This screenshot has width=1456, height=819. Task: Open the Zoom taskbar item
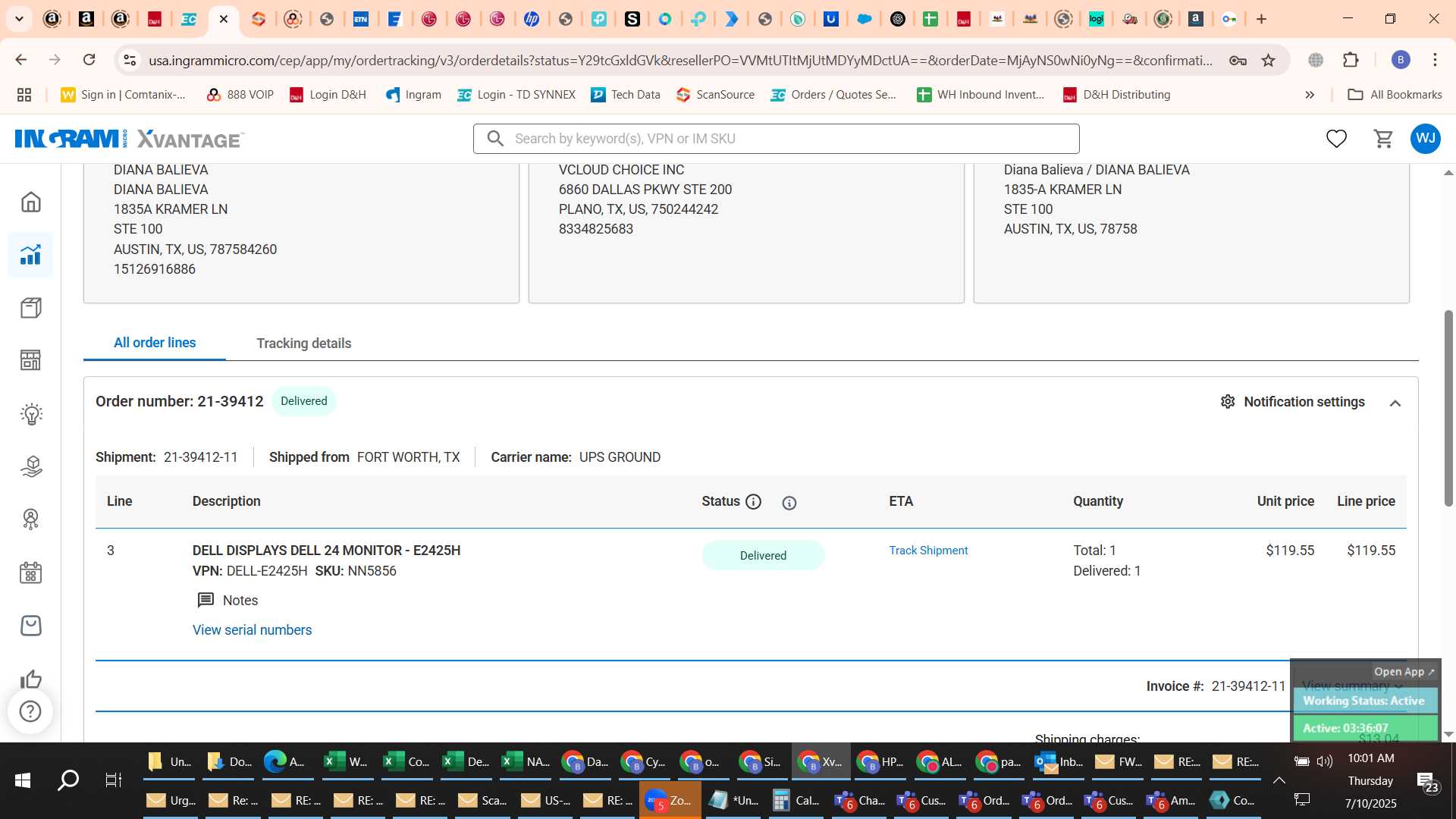[670, 800]
